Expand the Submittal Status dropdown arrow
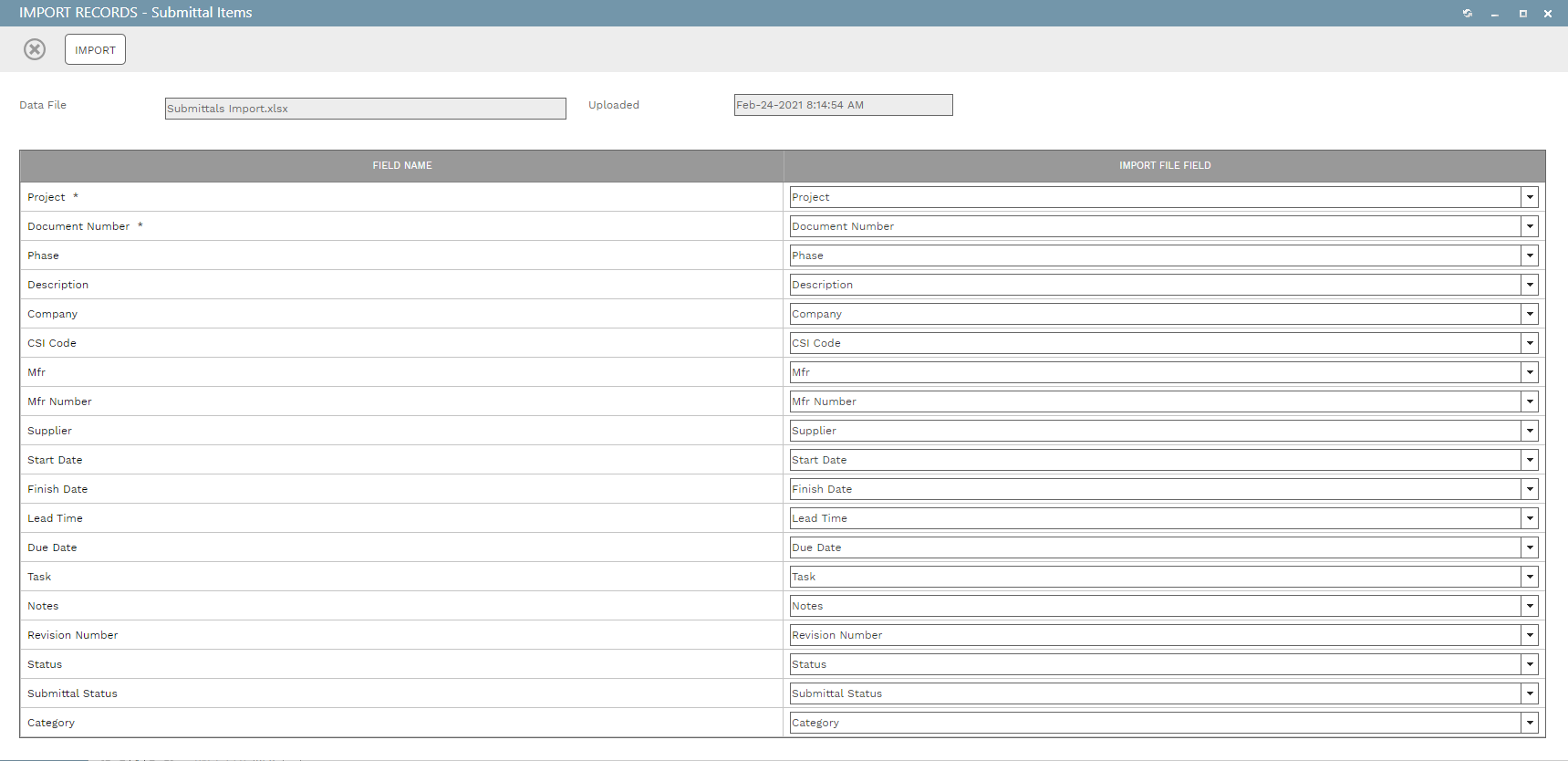Image resolution: width=1568 pixels, height=761 pixels. [1530, 693]
